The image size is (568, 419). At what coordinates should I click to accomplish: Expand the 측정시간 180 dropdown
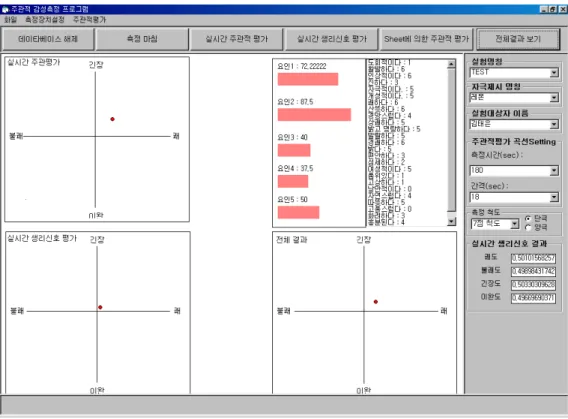pos(554,171)
